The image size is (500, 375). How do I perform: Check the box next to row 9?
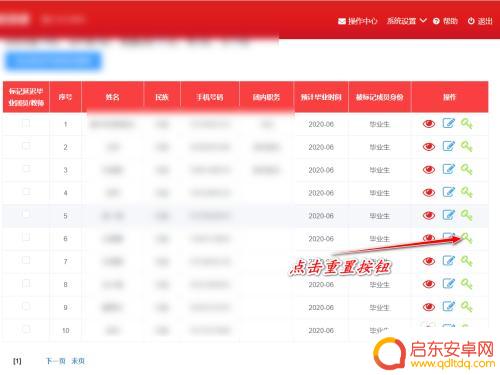pos(26,306)
